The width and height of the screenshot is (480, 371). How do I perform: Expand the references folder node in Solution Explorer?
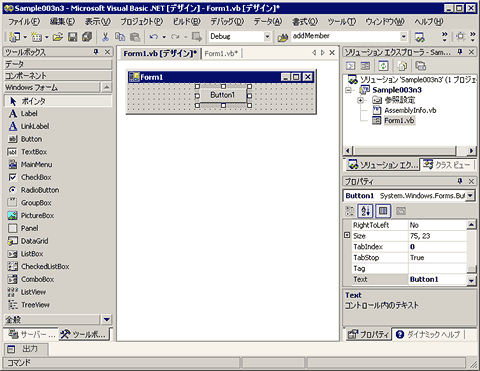pyautogui.click(x=360, y=100)
